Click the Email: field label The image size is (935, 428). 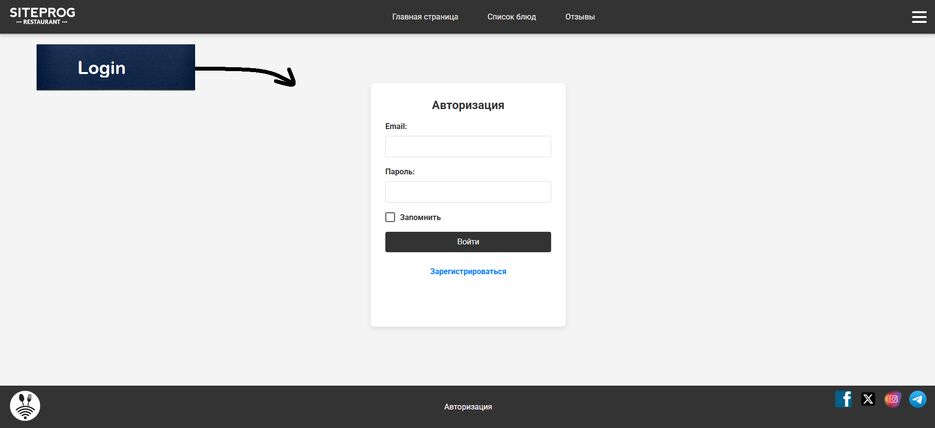pyautogui.click(x=396, y=126)
